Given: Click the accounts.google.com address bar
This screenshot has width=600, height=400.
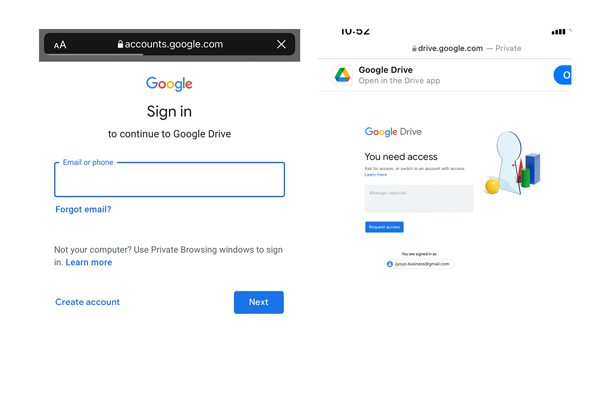Looking at the screenshot, I should 169,45.
